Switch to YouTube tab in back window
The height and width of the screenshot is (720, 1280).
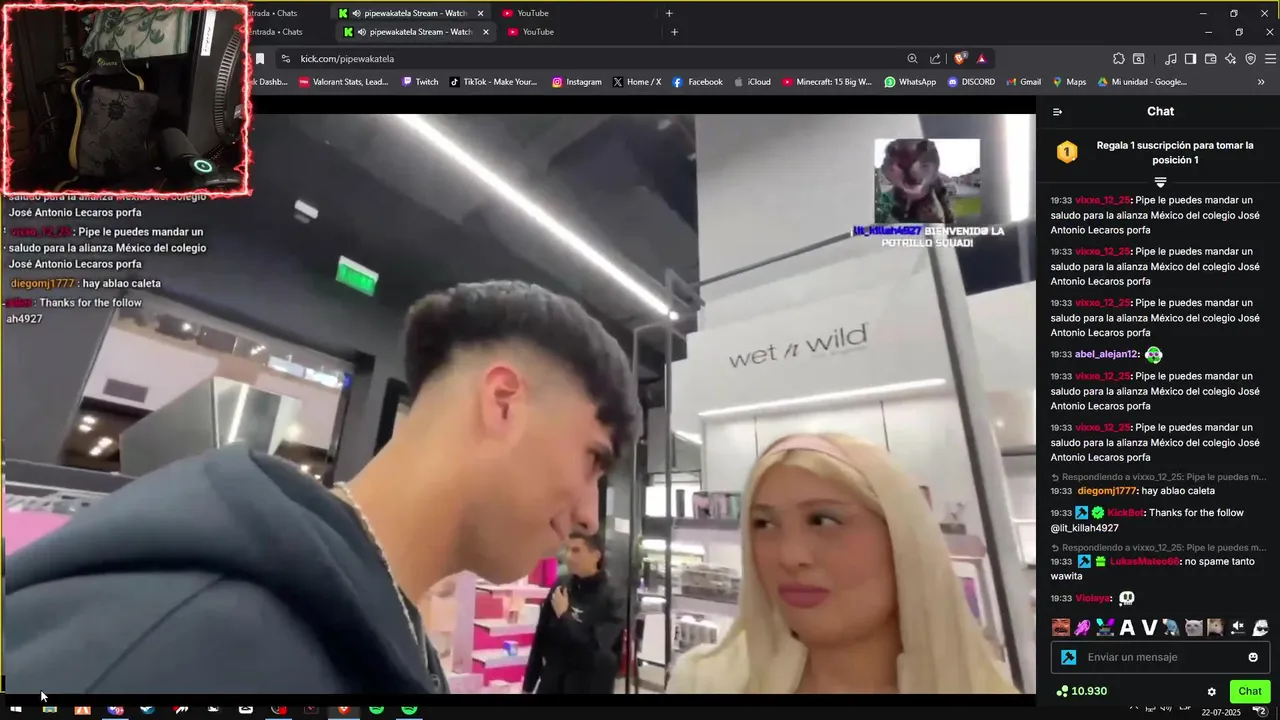[533, 13]
